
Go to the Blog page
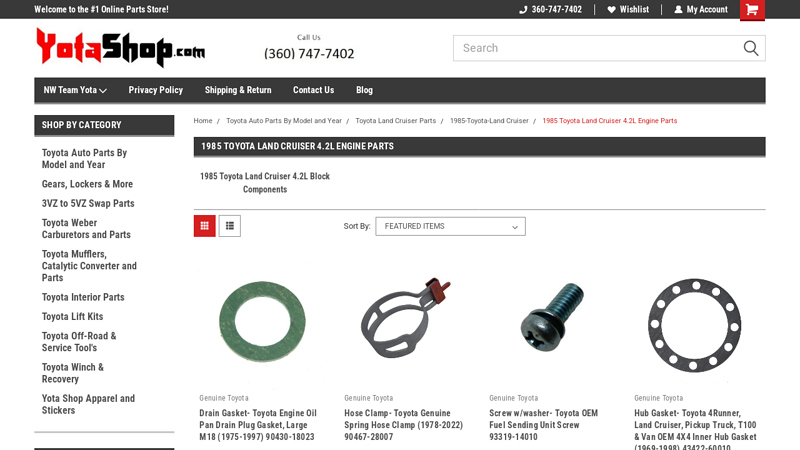[364, 90]
